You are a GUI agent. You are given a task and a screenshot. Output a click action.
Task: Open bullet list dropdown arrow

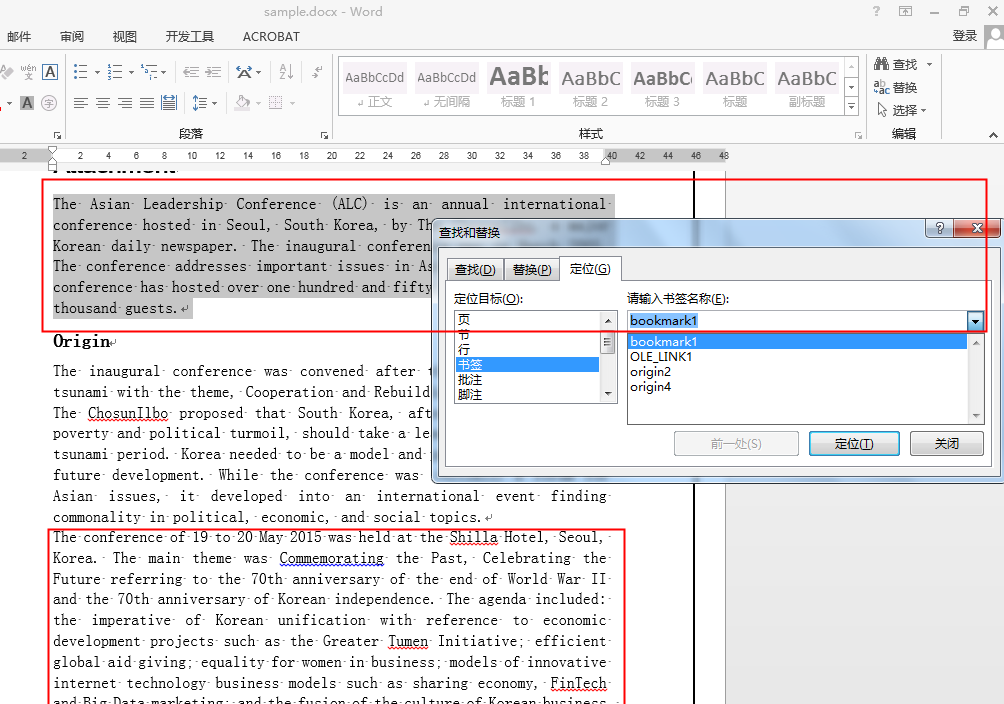tap(97, 72)
